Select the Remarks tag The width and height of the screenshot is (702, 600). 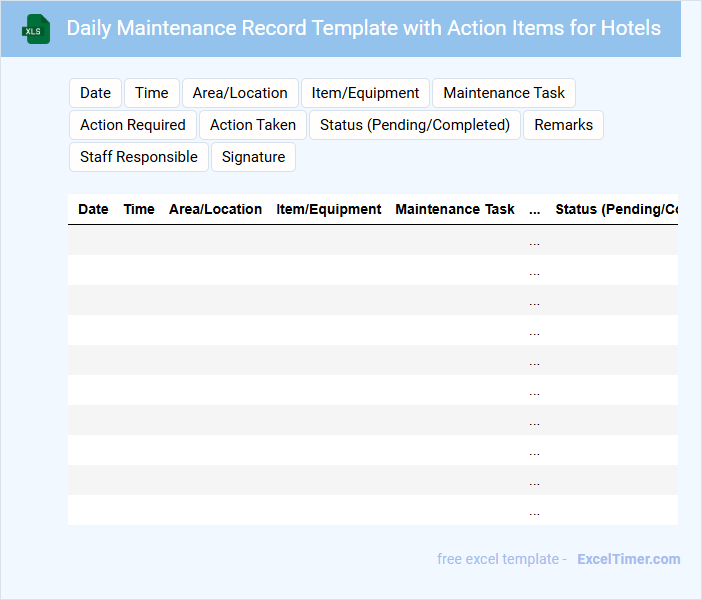pos(563,125)
